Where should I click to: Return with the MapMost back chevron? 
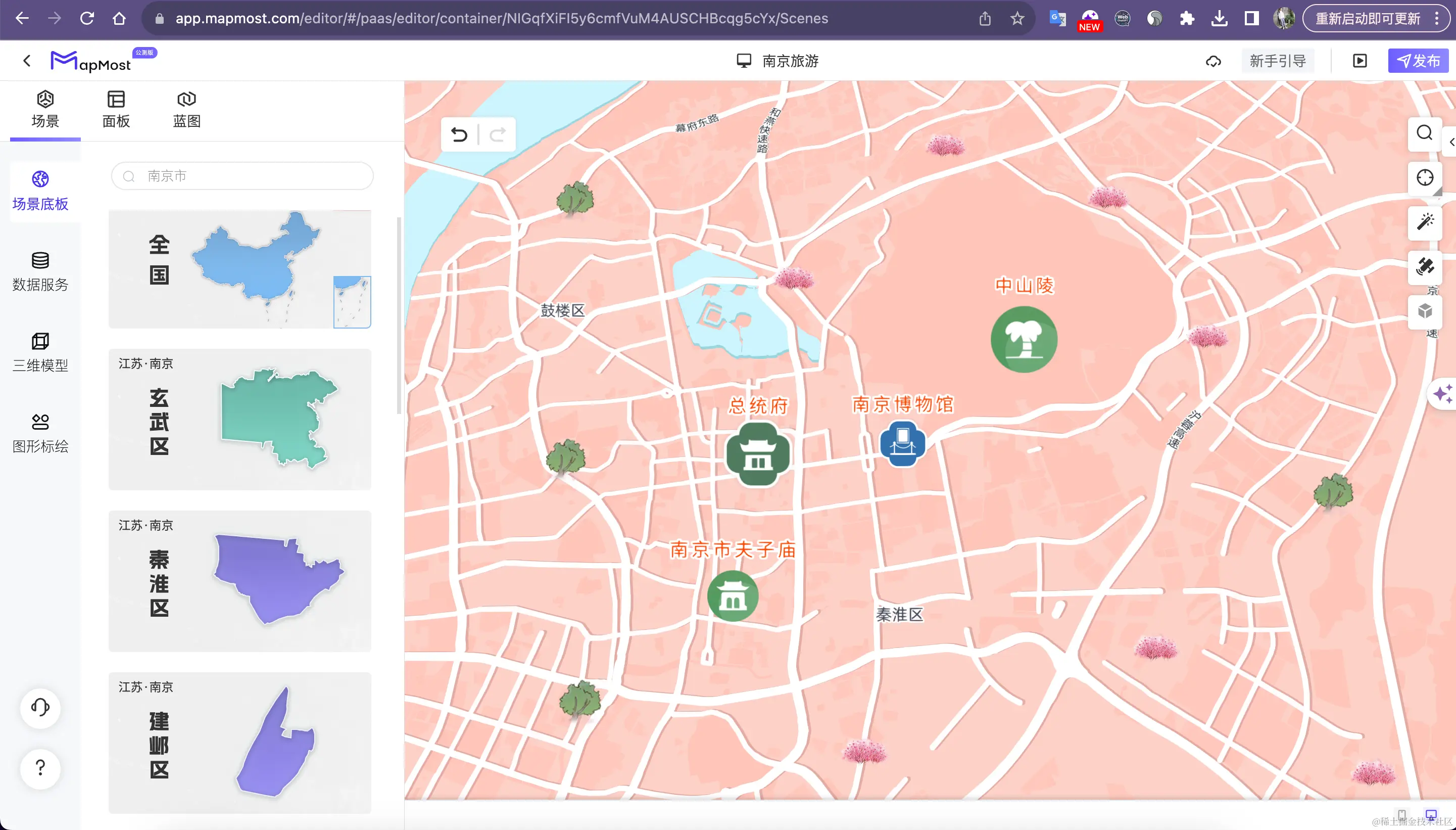coord(27,61)
